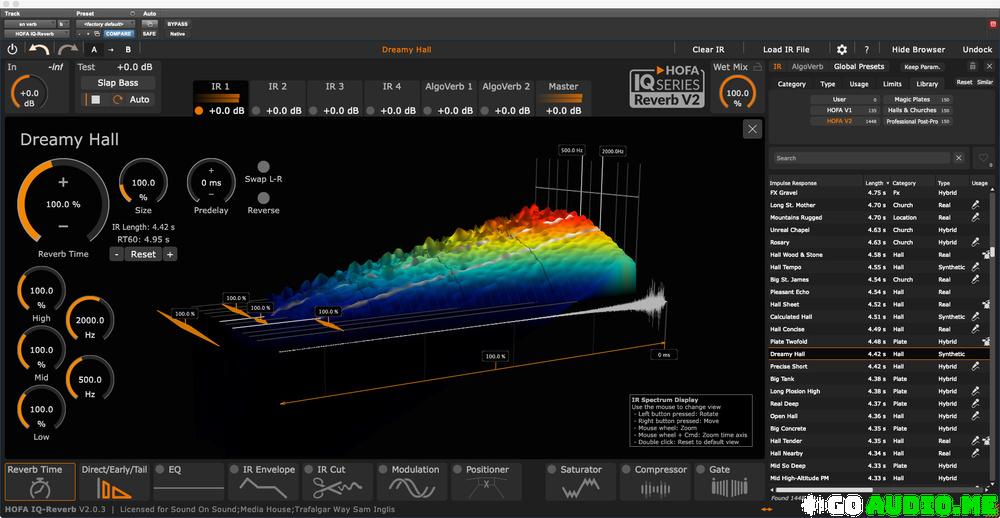Viewport: 1000px width, 518px height.
Task: Click the Hide Browser button
Action: tap(918, 49)
